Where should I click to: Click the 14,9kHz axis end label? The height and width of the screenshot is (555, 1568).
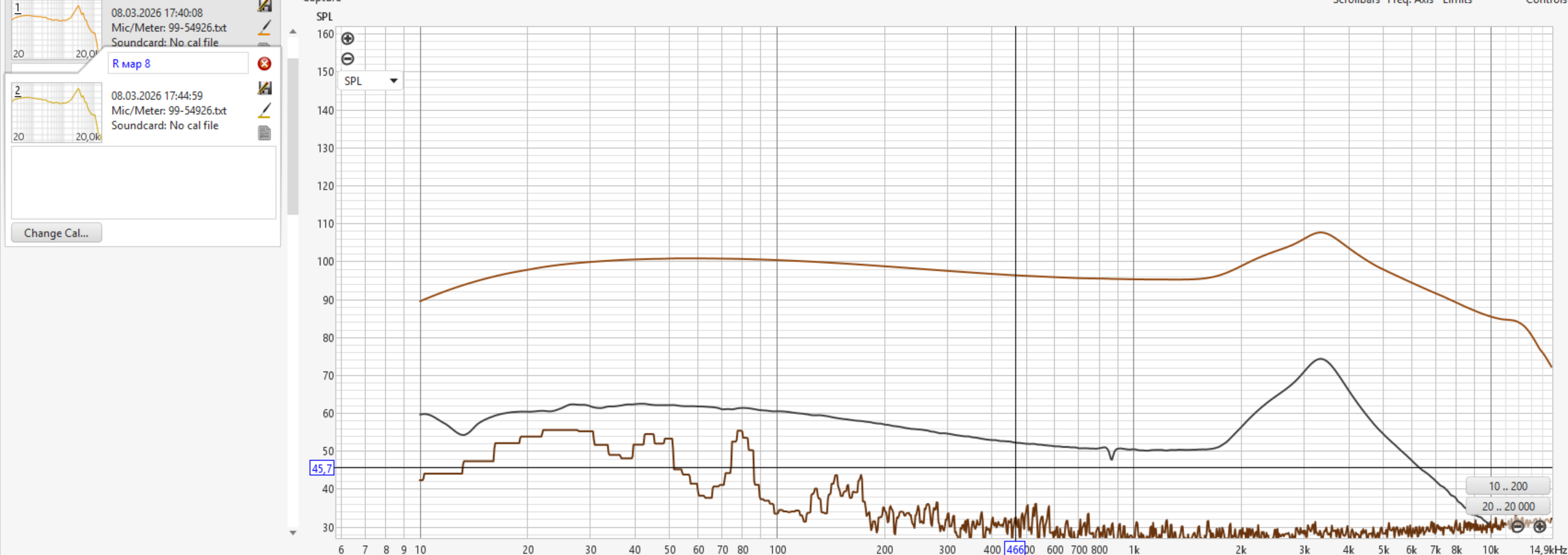[x=1548, y=549]
